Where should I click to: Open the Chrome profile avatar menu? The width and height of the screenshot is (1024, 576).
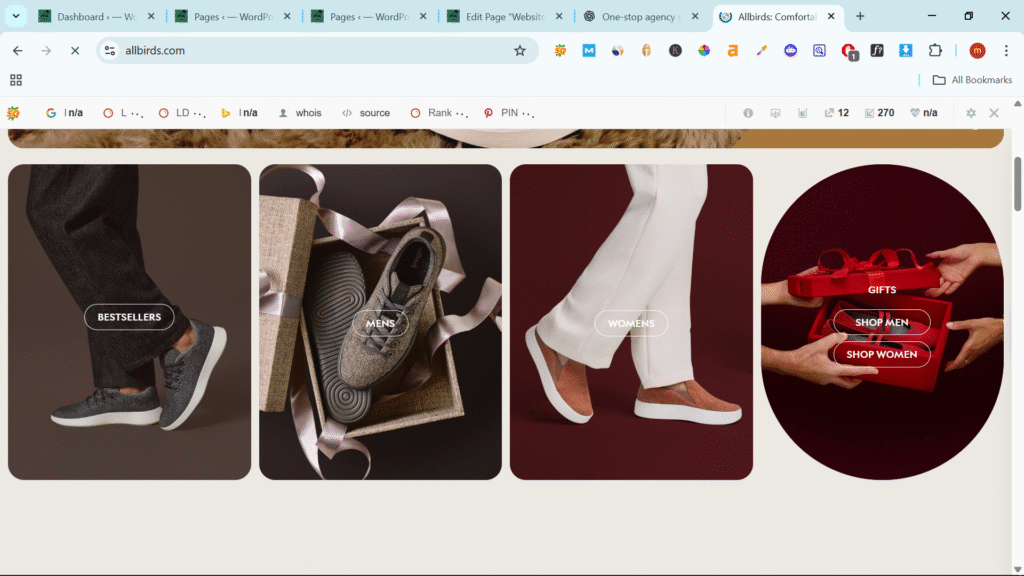[977, 51]
